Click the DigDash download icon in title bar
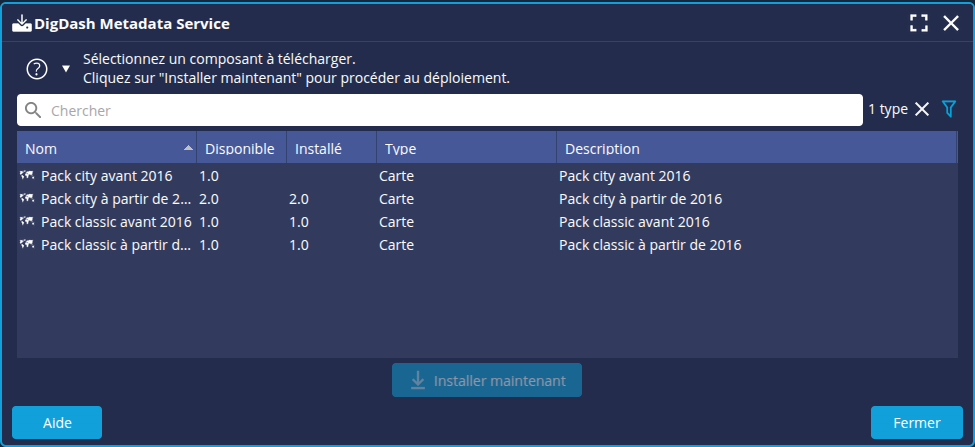Viewport: 975px width, 447px height. coord(22,23)
